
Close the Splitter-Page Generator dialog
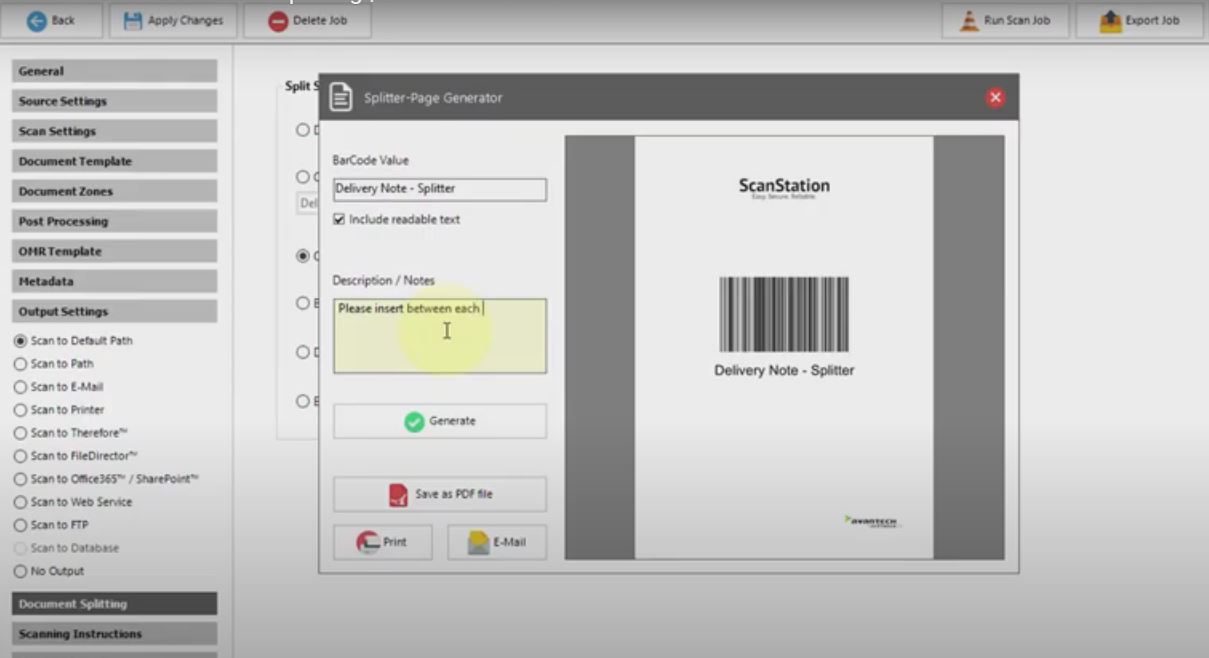coord(995,97)
